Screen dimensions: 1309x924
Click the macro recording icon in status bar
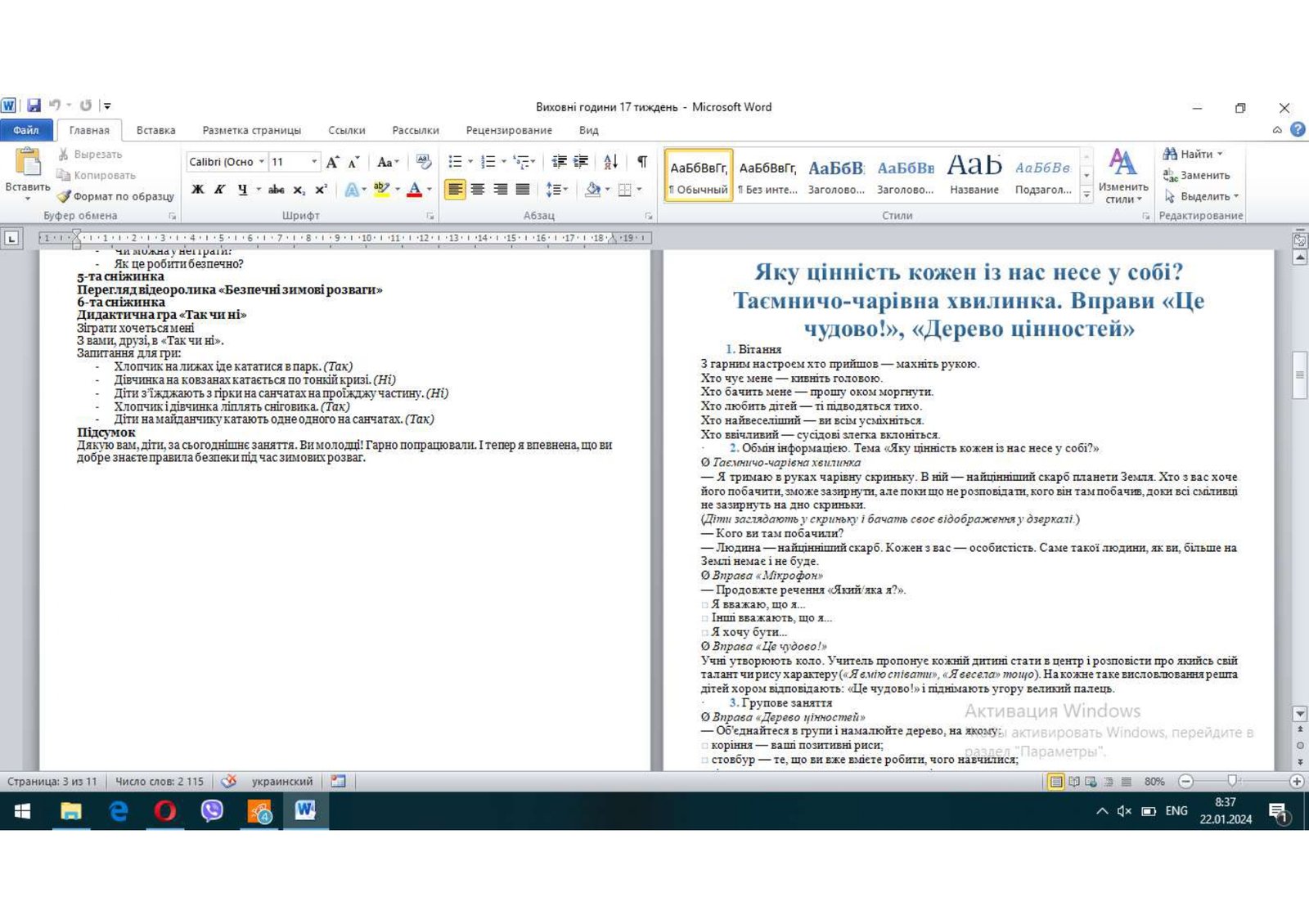[x=338, y=782]
